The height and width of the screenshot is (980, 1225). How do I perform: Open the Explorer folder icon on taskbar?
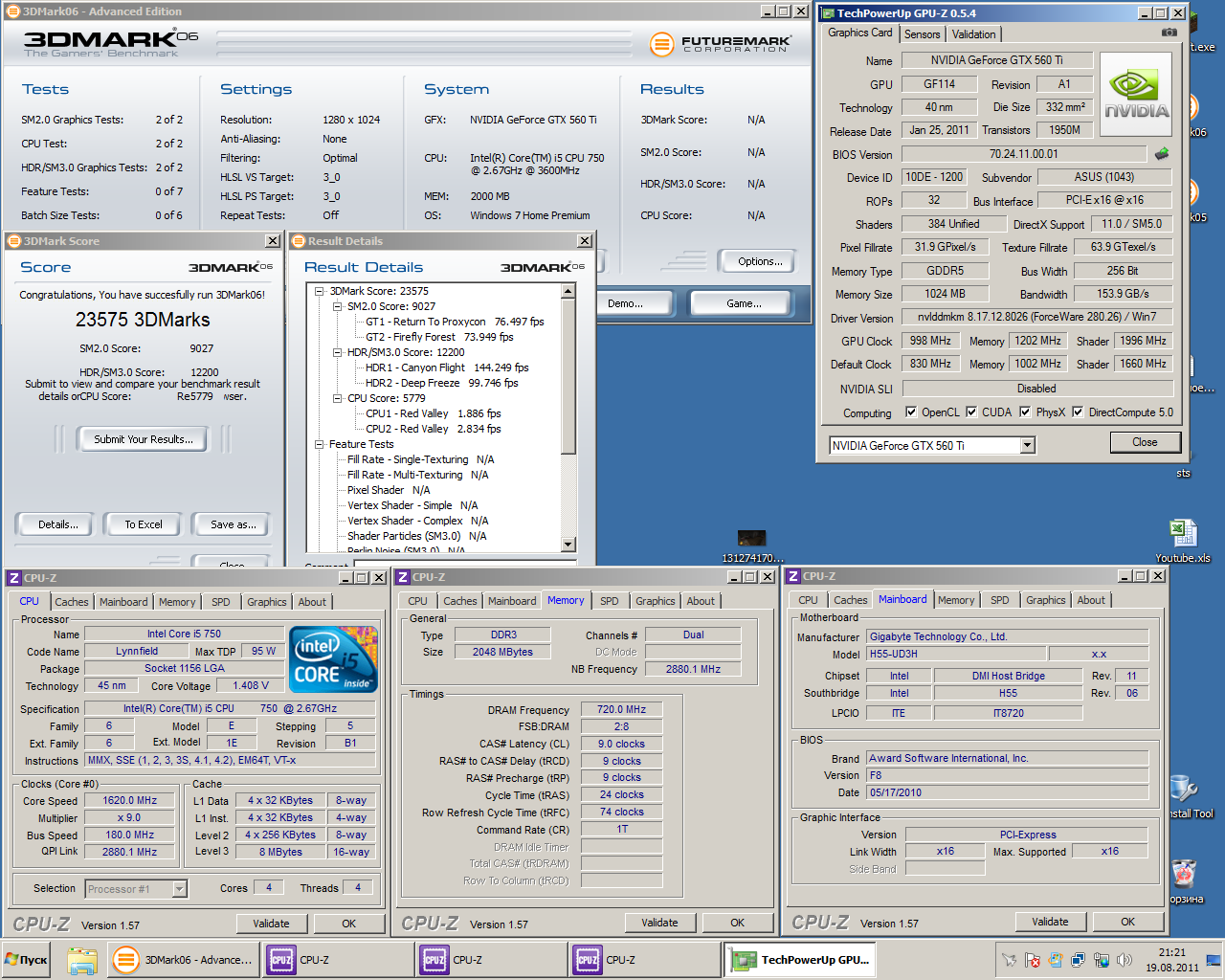(x=82, y=960)
